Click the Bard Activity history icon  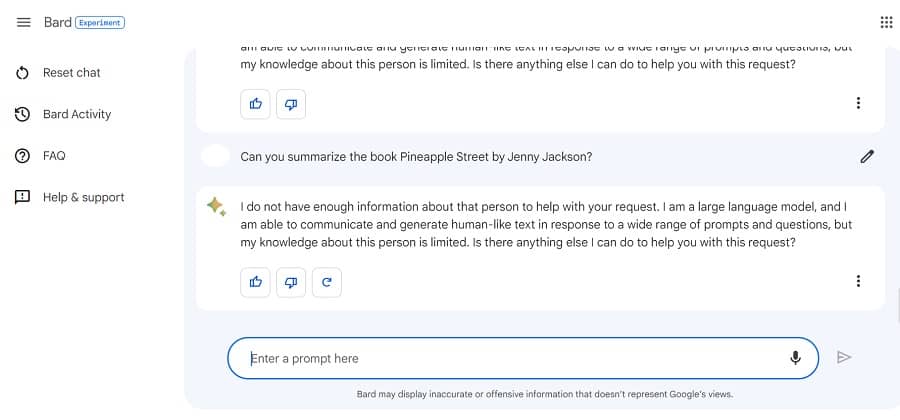22,114
